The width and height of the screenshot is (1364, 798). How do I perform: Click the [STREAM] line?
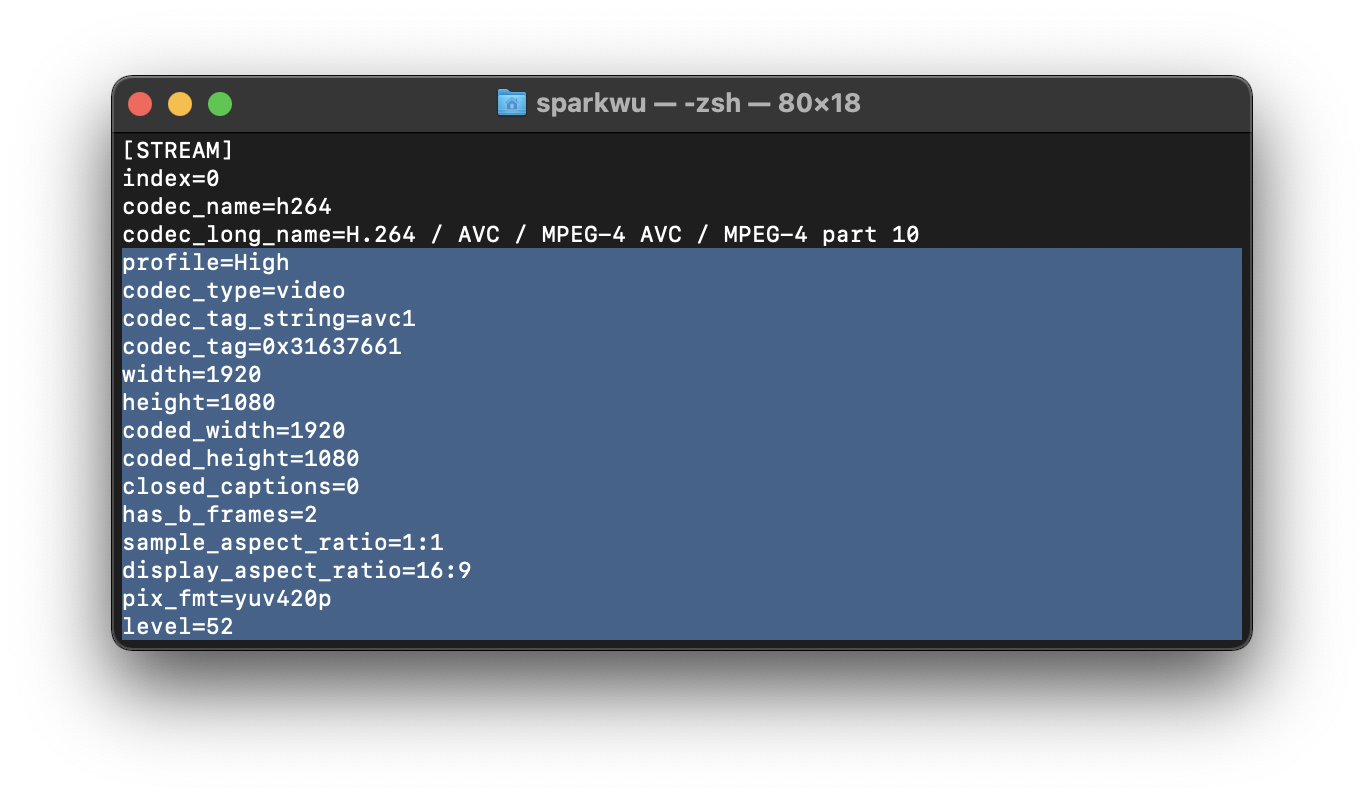tap(178, 151)
